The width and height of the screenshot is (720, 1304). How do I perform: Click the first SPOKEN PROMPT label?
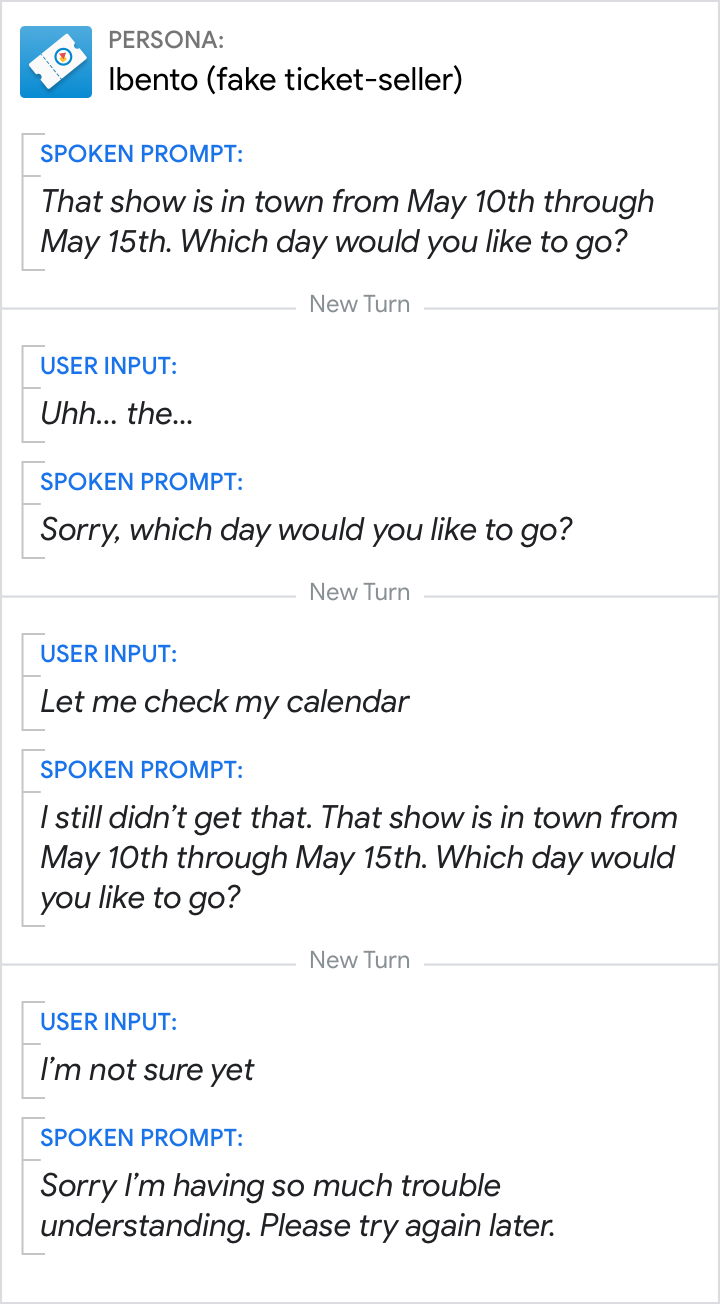click(x=141, y=154)
